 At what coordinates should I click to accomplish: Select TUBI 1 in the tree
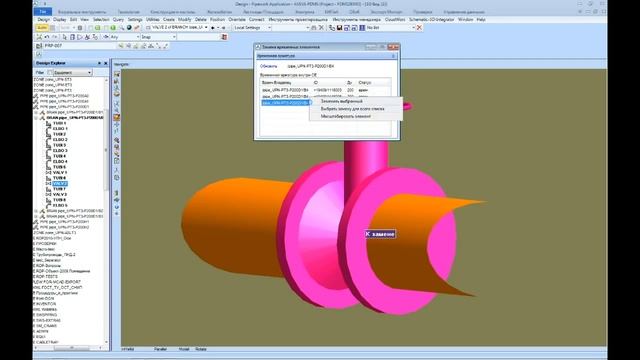pyautogui.click(x=59, y=123)
